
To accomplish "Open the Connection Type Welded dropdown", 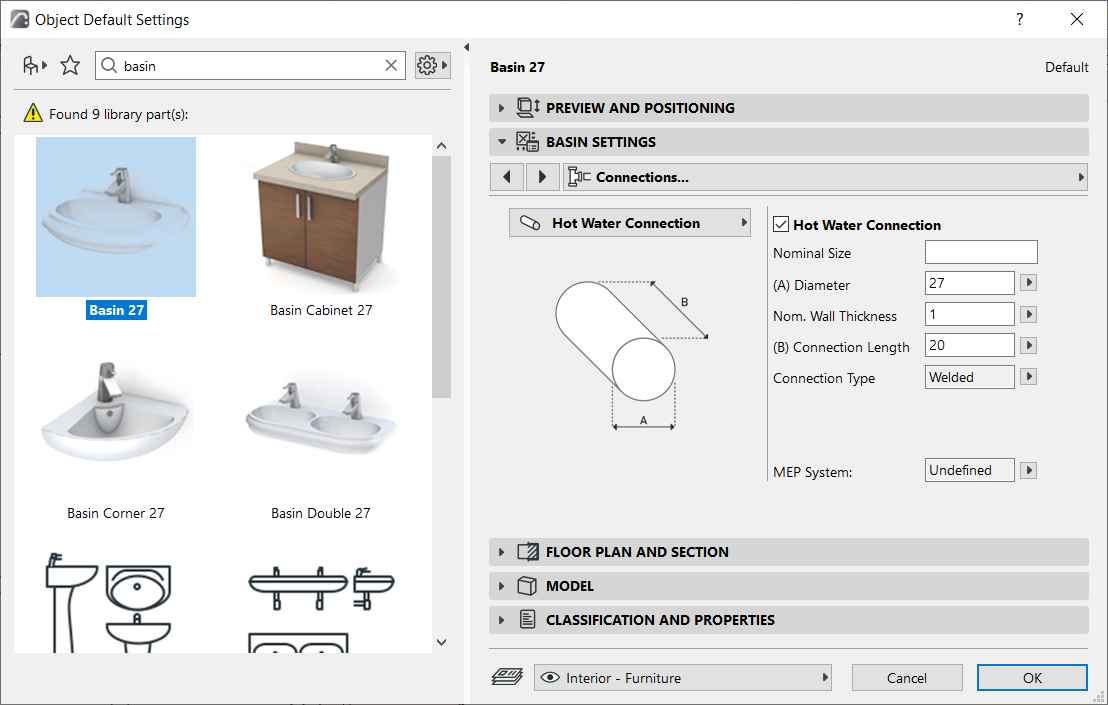I will tap(1028, 376).
